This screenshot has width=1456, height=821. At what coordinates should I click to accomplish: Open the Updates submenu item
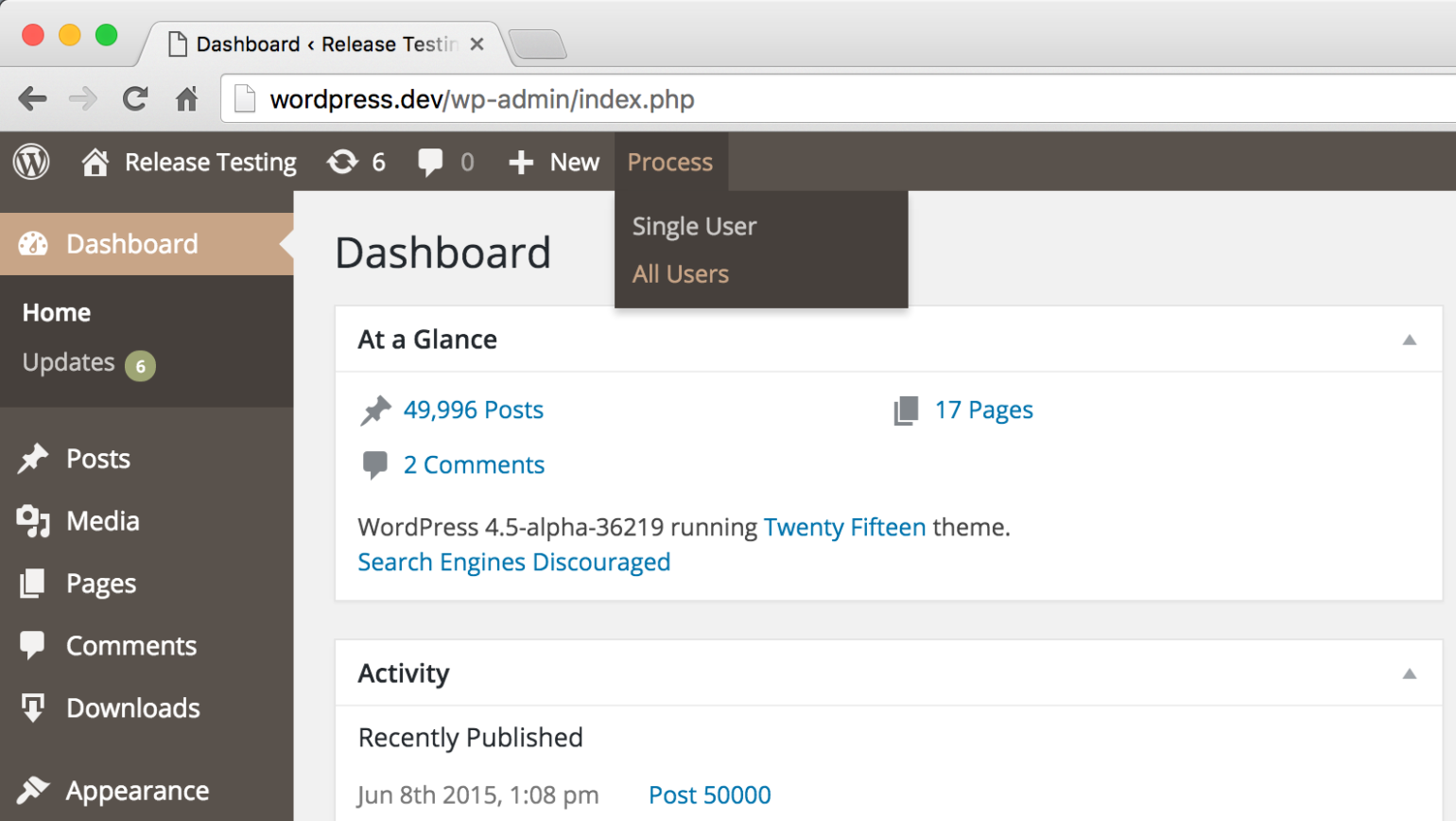(x=68, y=362)
